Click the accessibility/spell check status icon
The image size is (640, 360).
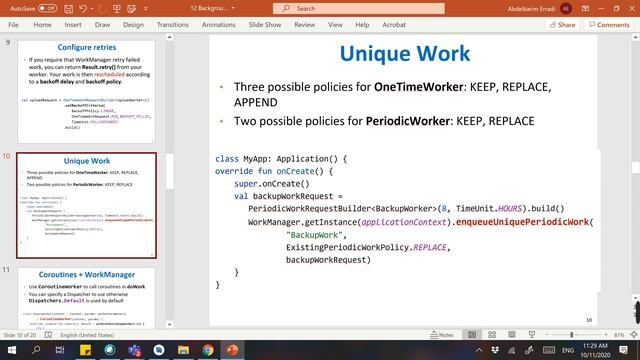tap(48, 335)
